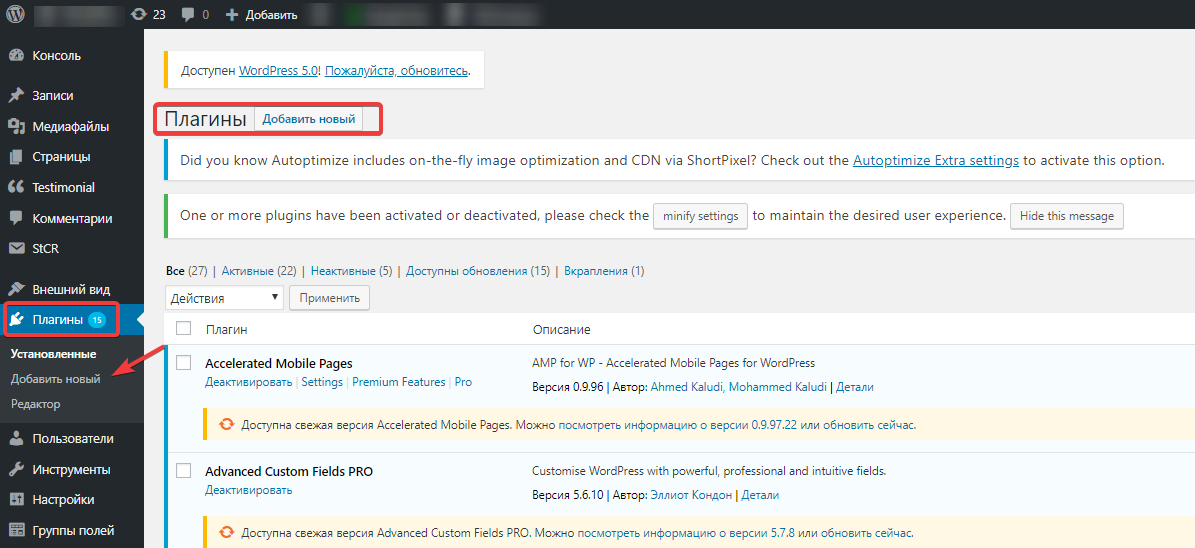Screen dimensions: 1195x548
Task: Click the WordPress logo icon in the admin bar
Action: click(x=16, y=14)
